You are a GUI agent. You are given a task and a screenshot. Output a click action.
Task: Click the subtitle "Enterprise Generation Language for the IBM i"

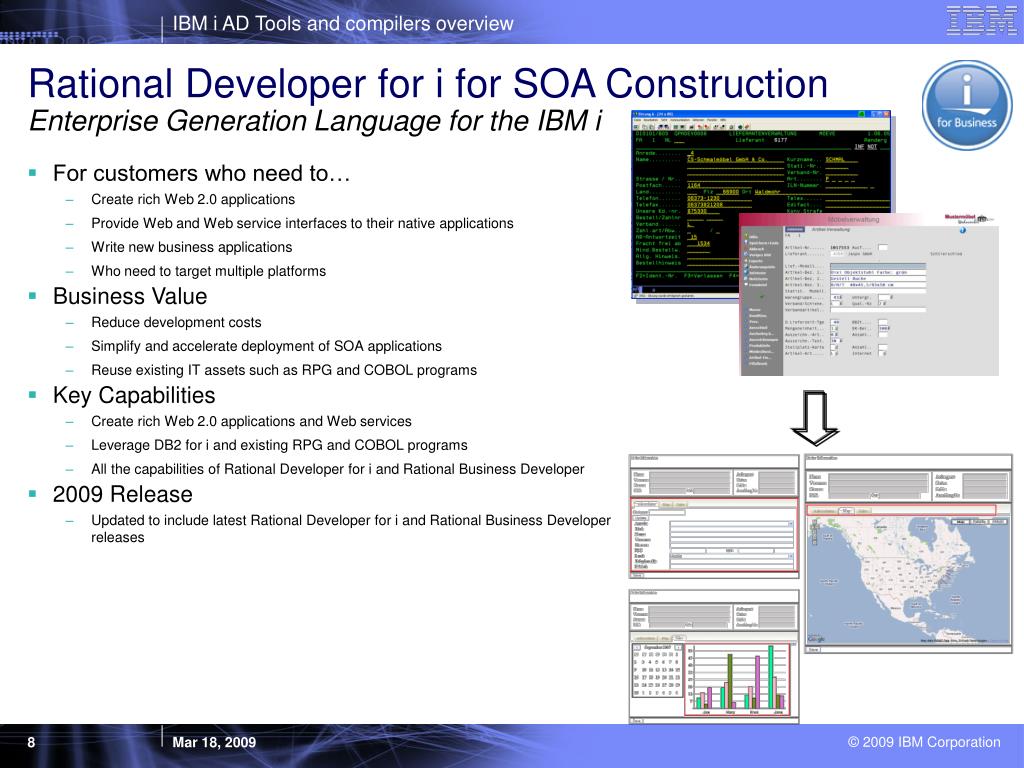[x=315, y=121]
